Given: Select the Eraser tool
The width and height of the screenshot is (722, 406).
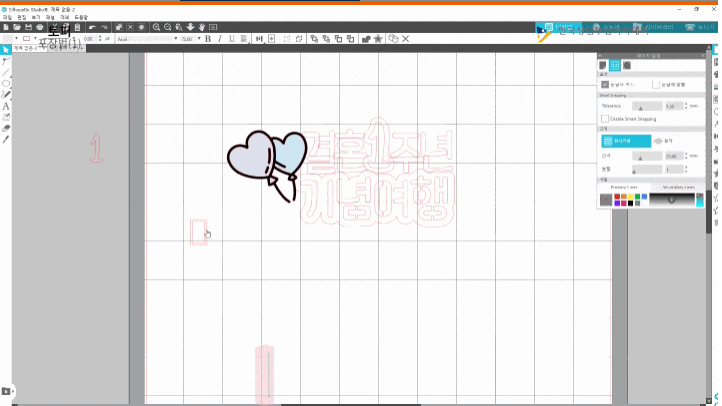Looking at the screenshot, I should (x=6, y=128).
